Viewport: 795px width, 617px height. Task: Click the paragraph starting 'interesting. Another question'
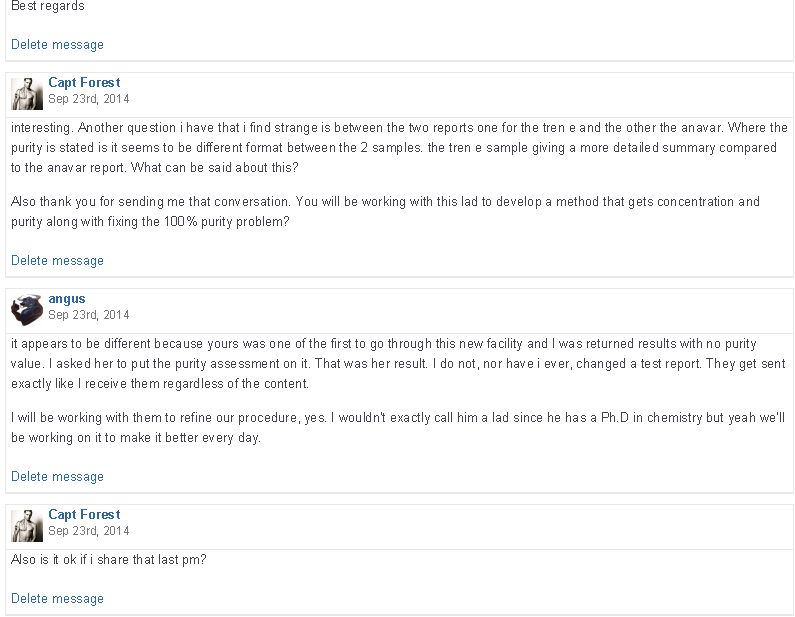(399, 148)
